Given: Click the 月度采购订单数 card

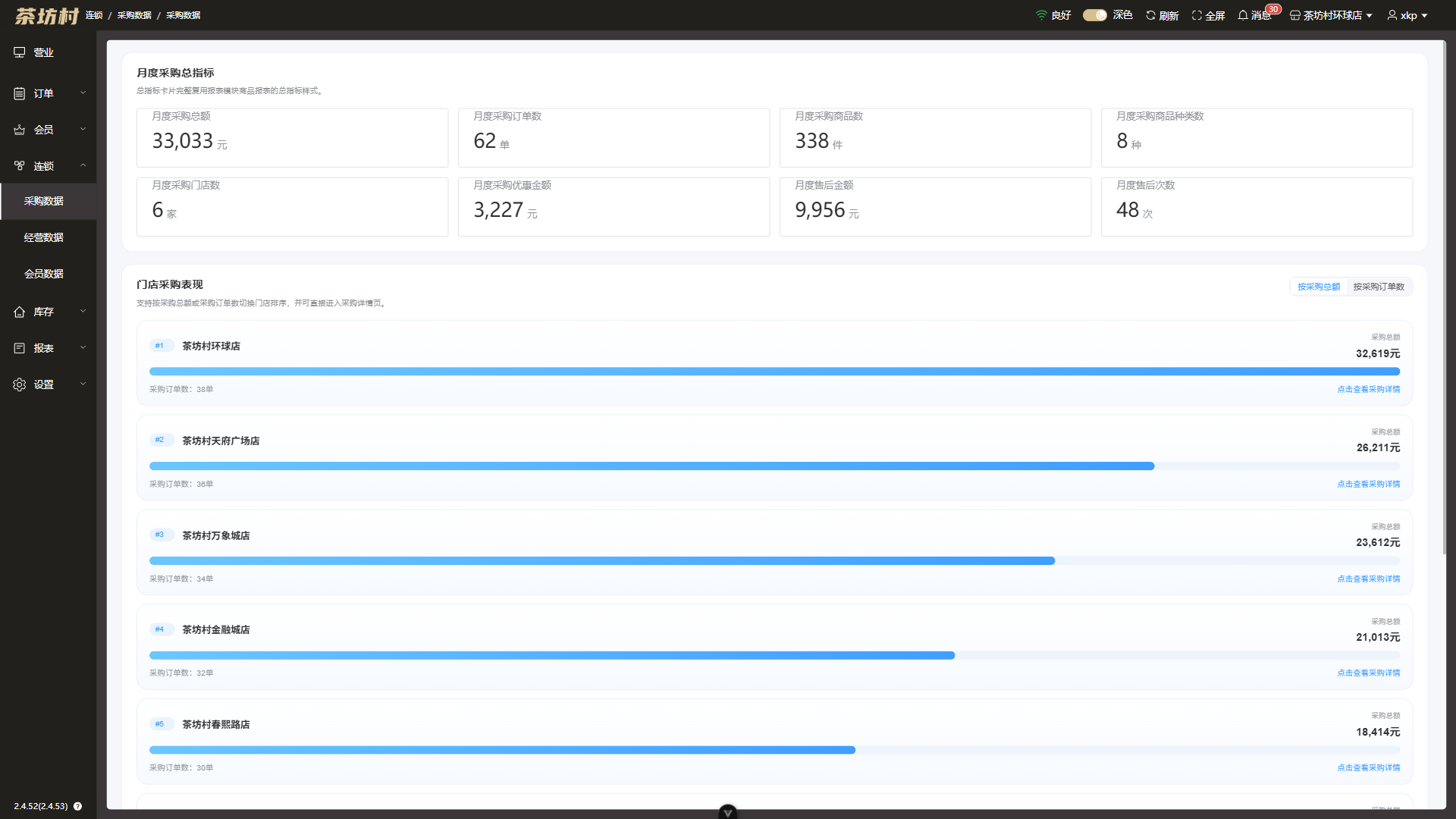Looking at the screenshot, I should tap(613, 137).
